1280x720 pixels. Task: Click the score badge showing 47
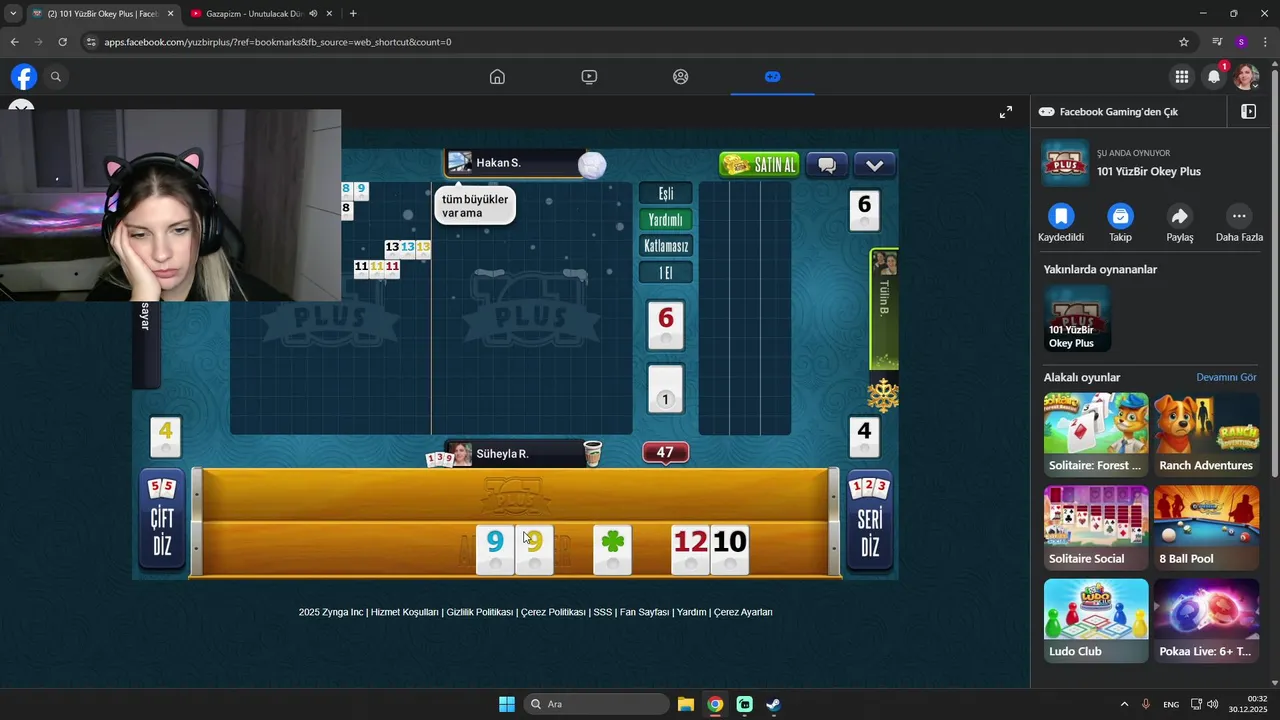[666, 453]
